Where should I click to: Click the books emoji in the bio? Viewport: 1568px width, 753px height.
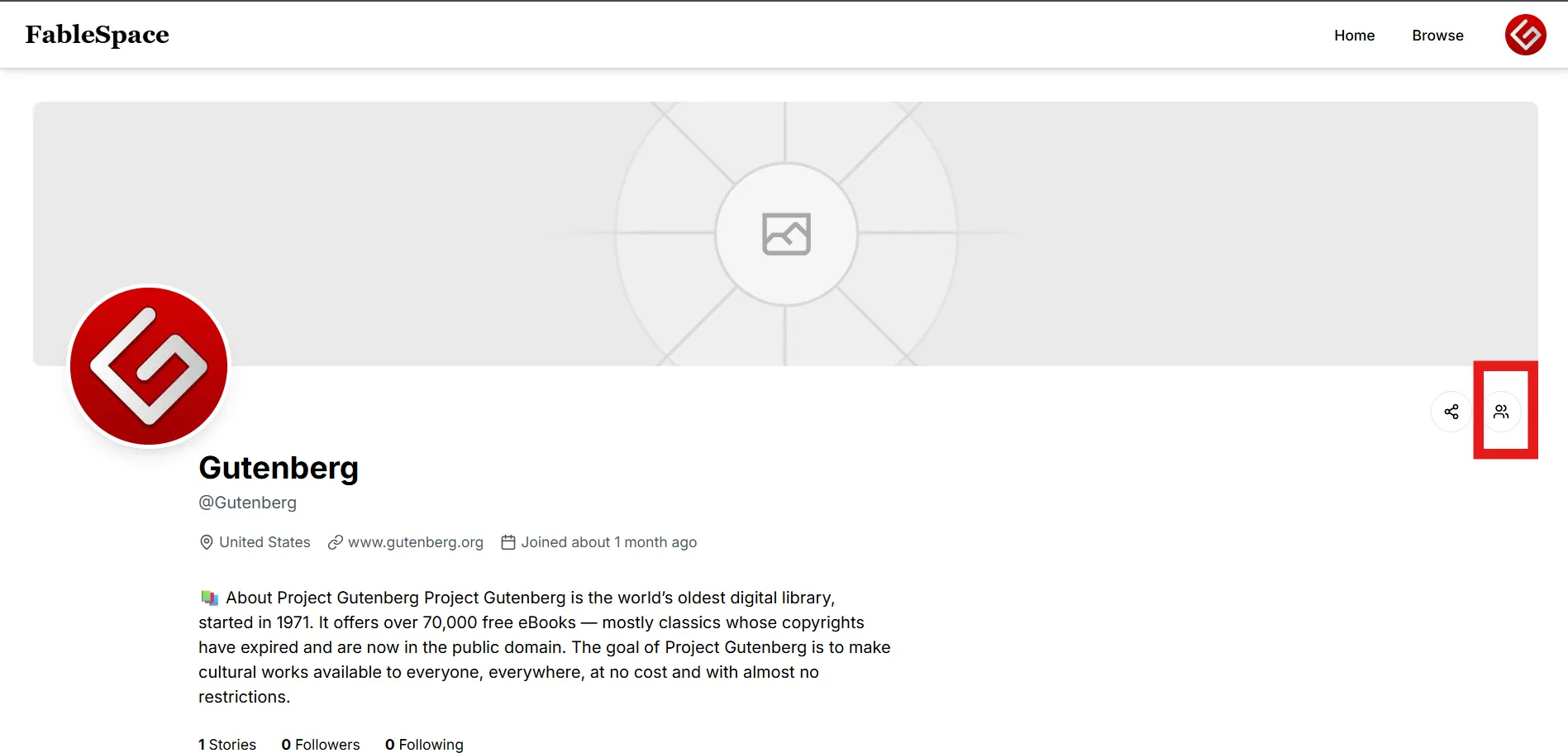(x=210, y=598)
